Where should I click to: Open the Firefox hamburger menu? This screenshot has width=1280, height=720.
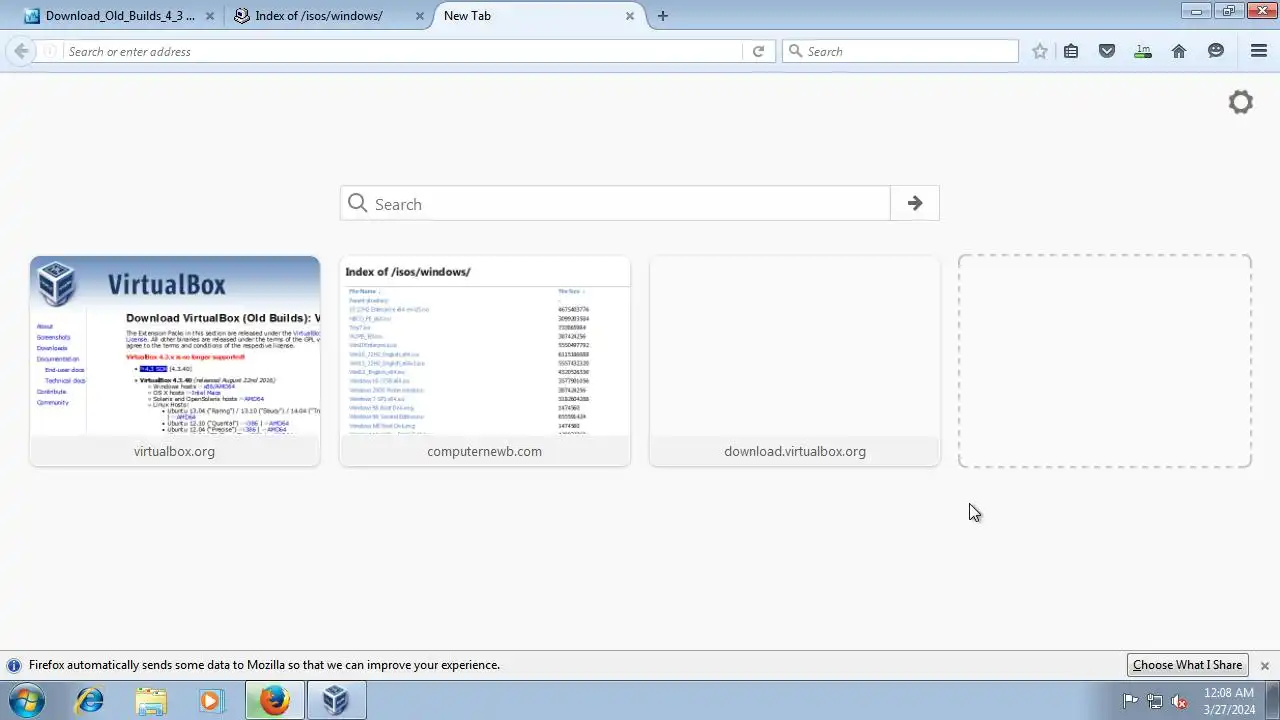(x=1259, y=51)
